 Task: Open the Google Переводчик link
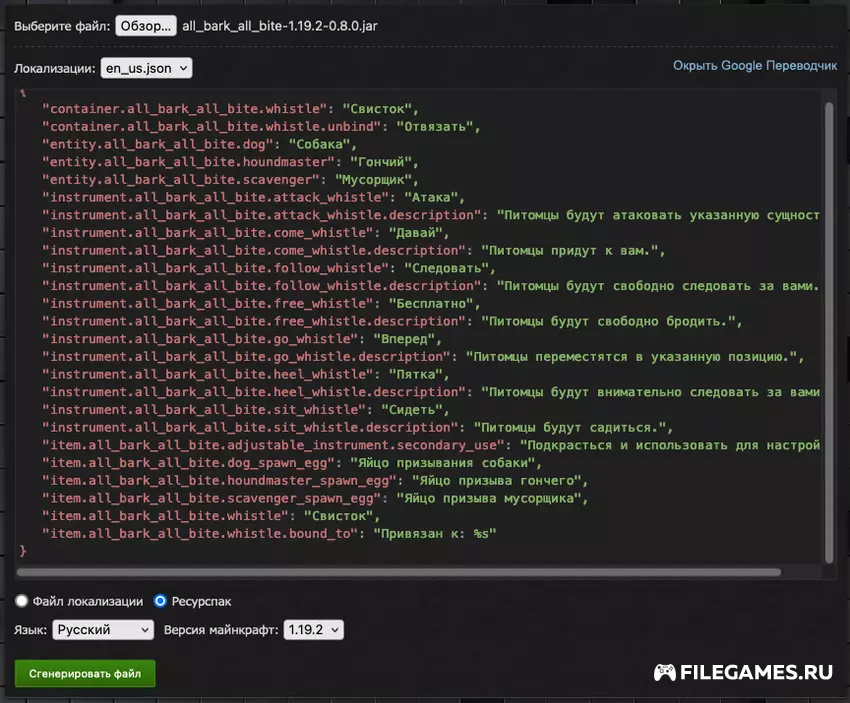click(x=755, y=65)
